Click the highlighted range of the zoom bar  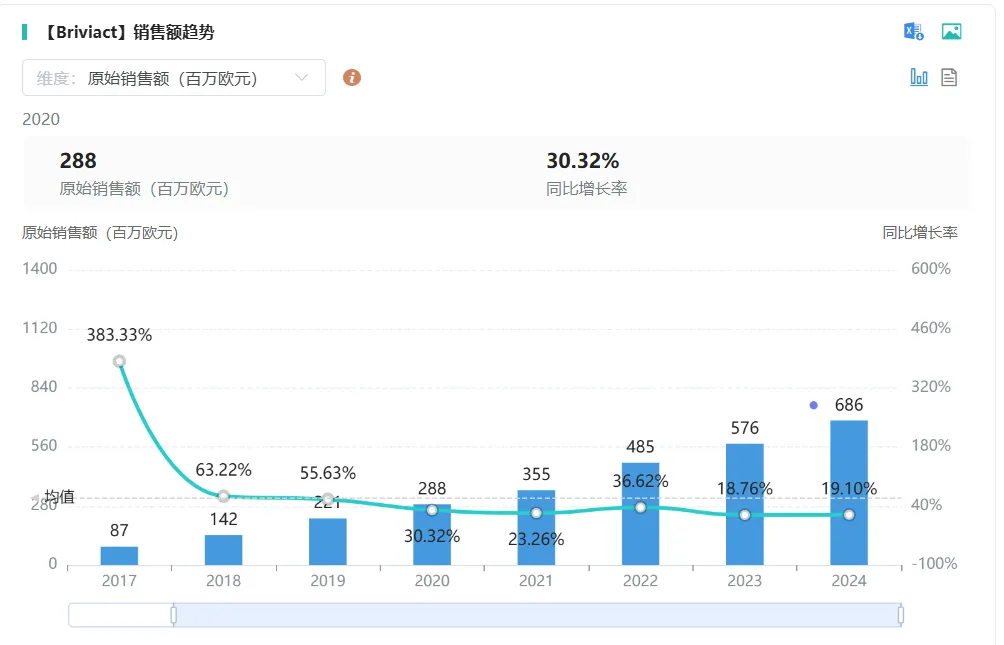pos(536,615)
